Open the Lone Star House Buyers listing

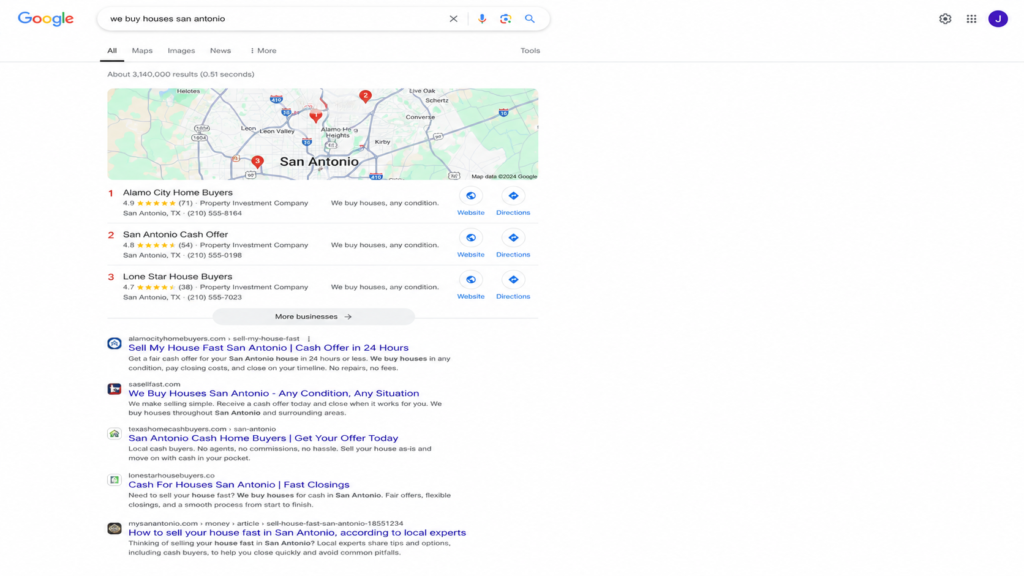[x=178, y=276]
